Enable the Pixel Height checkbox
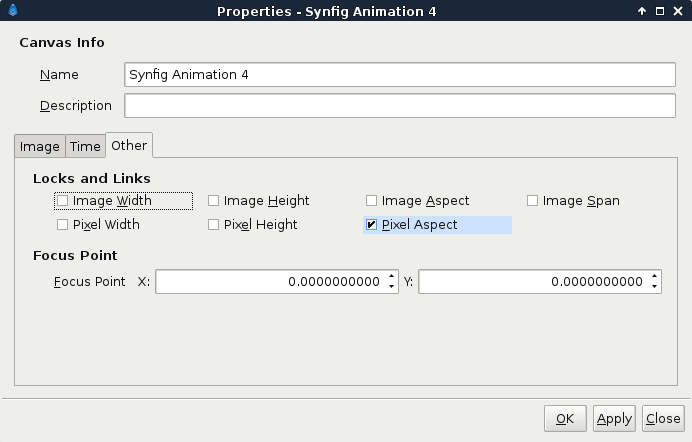Viewport: 692px width, 442px height. click(x=213, y=225)
